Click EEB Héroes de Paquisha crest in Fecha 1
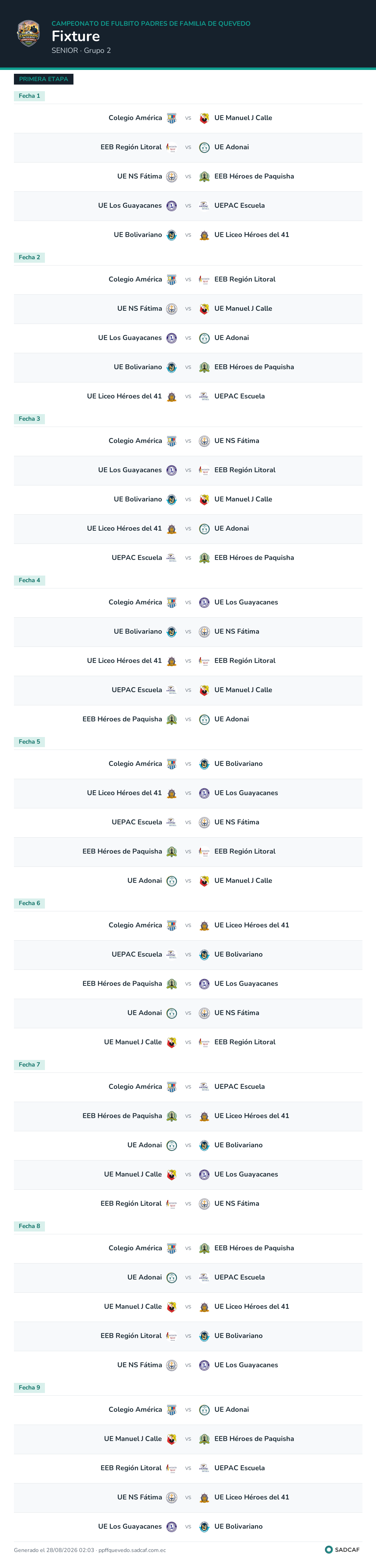Screen dimensions: 376x1568 pos(204,176)
